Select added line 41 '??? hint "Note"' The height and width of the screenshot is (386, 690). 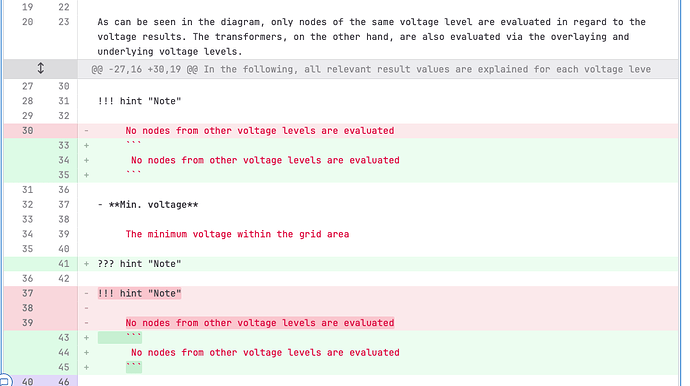pos(139,264)
